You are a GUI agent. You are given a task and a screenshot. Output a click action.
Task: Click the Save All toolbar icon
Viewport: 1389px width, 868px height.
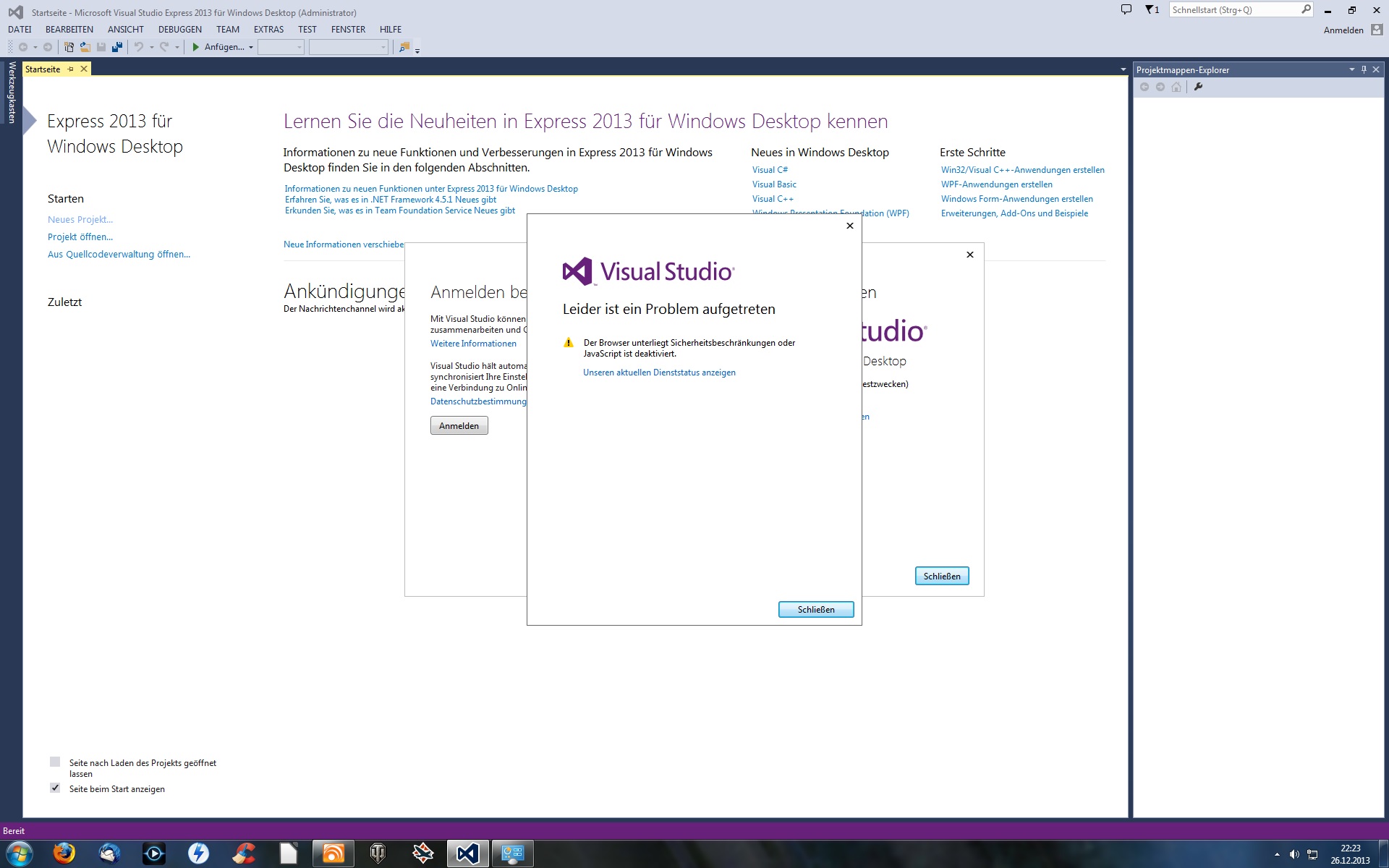point(116,47)
